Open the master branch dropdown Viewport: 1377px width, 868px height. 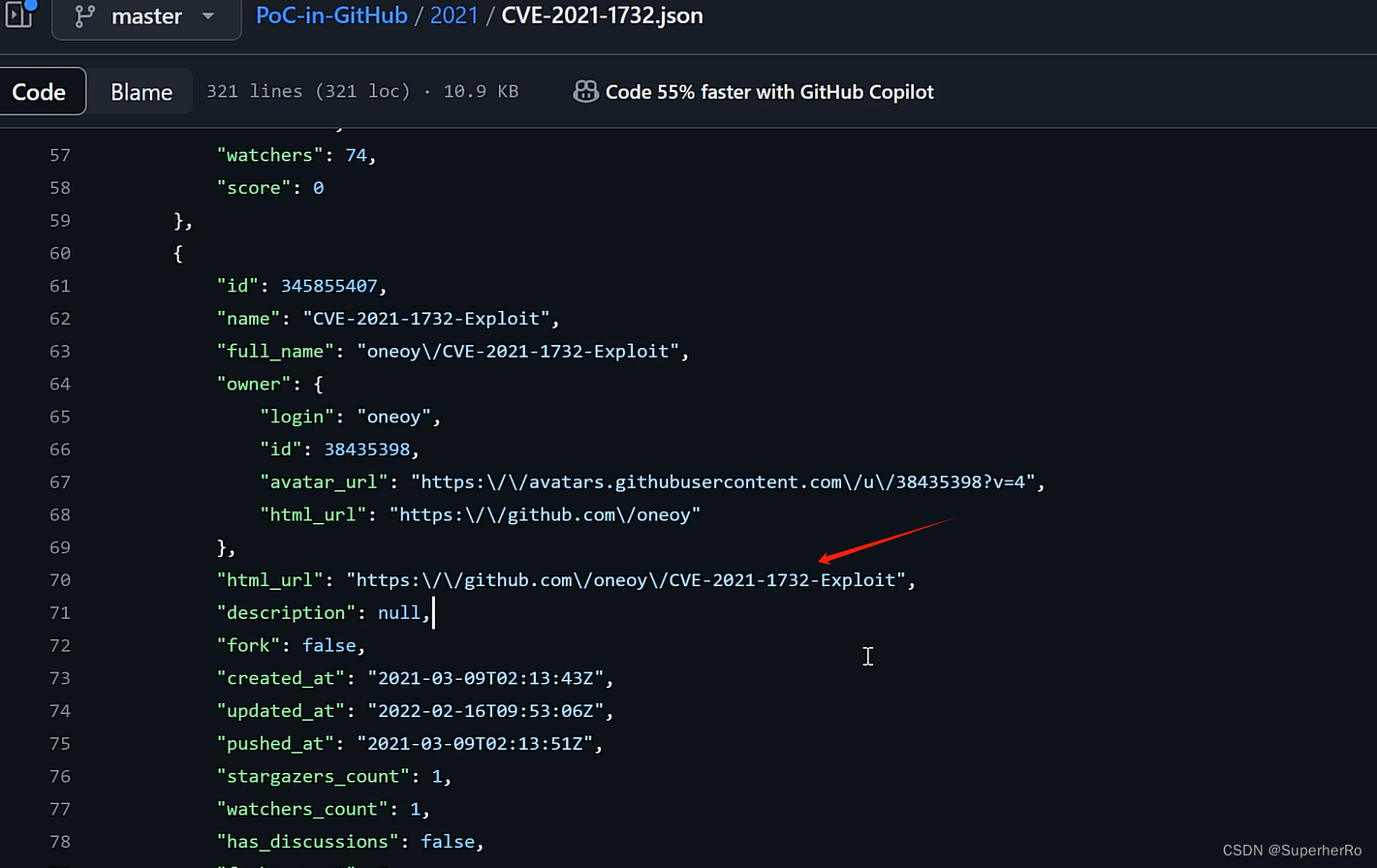point(146,16)
